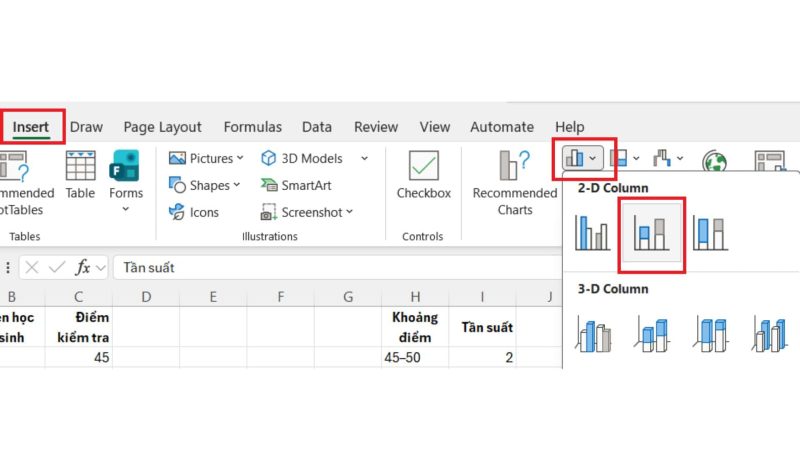This screenshot has height=450, width=800.
Task: Select column G header
Action: click(x=348, y=296)
